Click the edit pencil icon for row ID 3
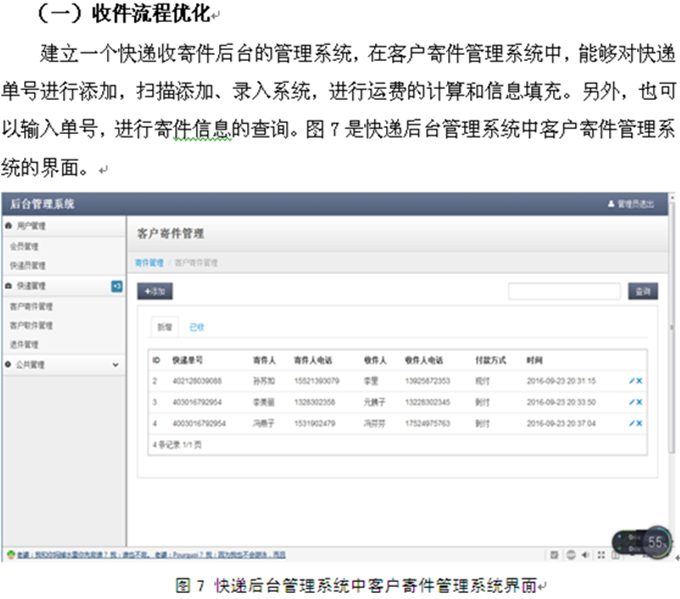Screen dimensions: 680x599 coord(632,402)
